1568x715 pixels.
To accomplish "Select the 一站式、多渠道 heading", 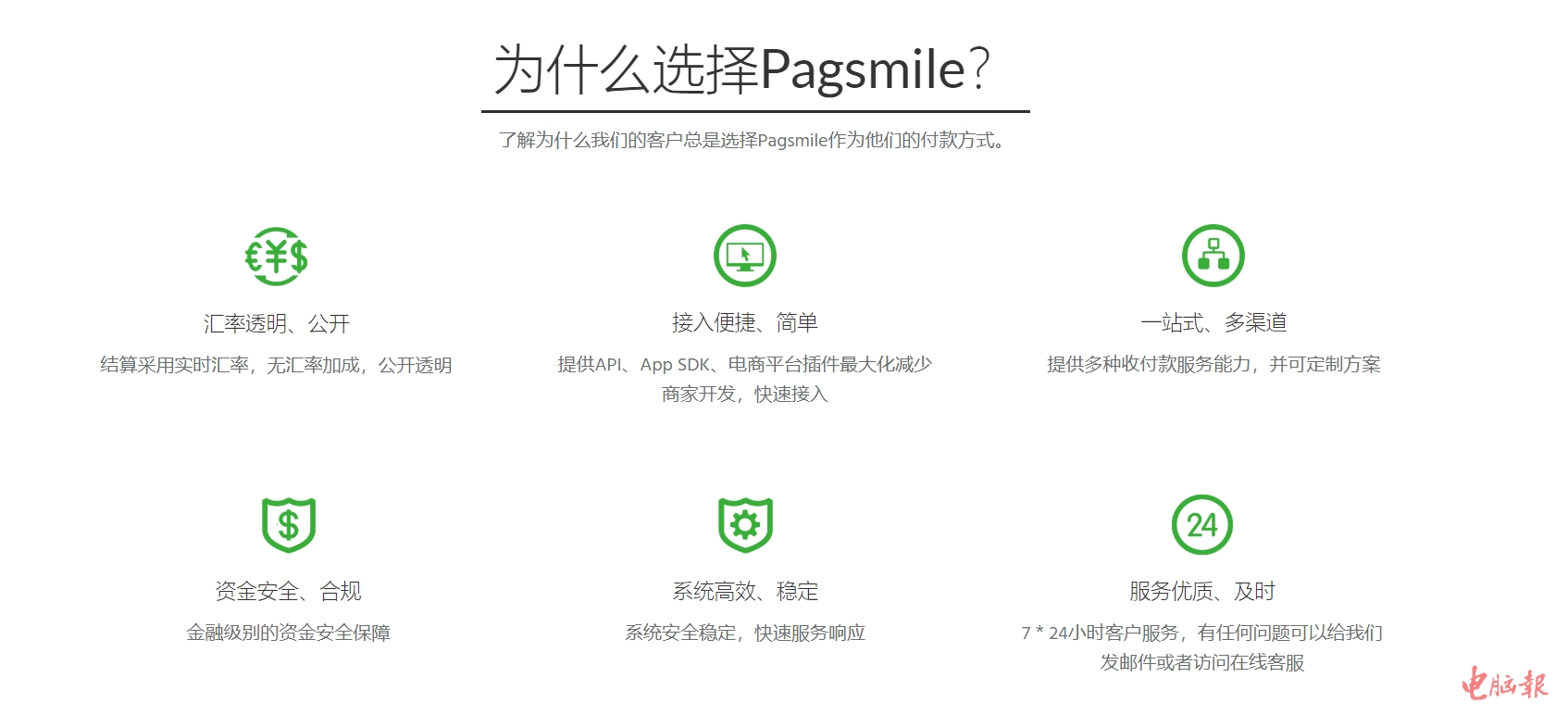I will [1213, 322].
